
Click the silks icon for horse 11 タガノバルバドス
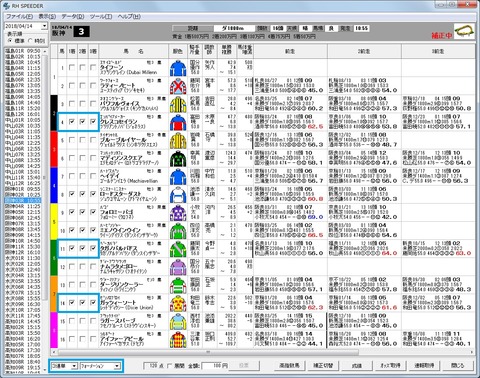[178, 249]
